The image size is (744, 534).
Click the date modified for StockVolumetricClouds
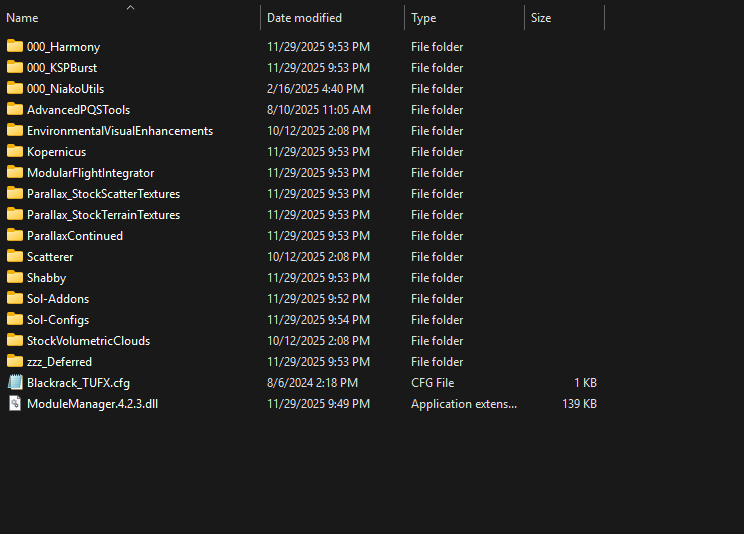point(318,341)
